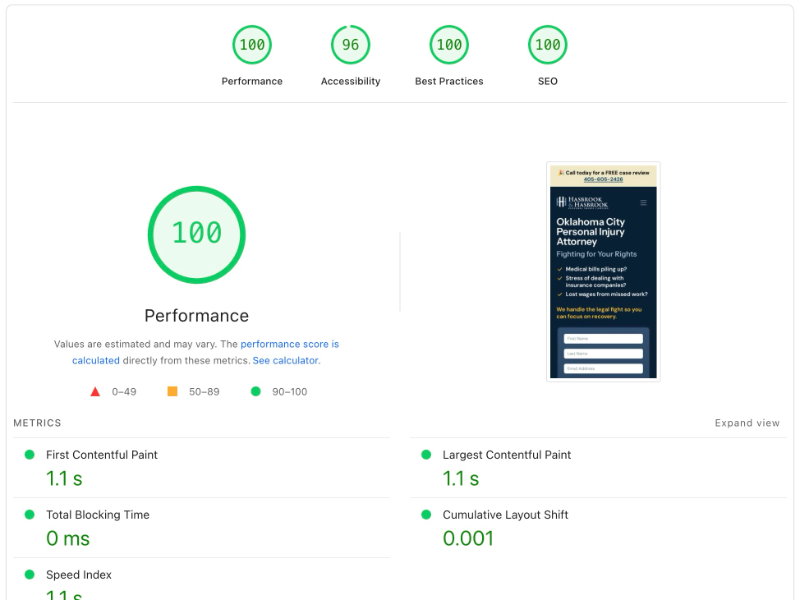Click the Cumulative Layout Shift metric label
The height and width of the screenshot is (600, 800).
pyautogui.click(x=505, y=515)
